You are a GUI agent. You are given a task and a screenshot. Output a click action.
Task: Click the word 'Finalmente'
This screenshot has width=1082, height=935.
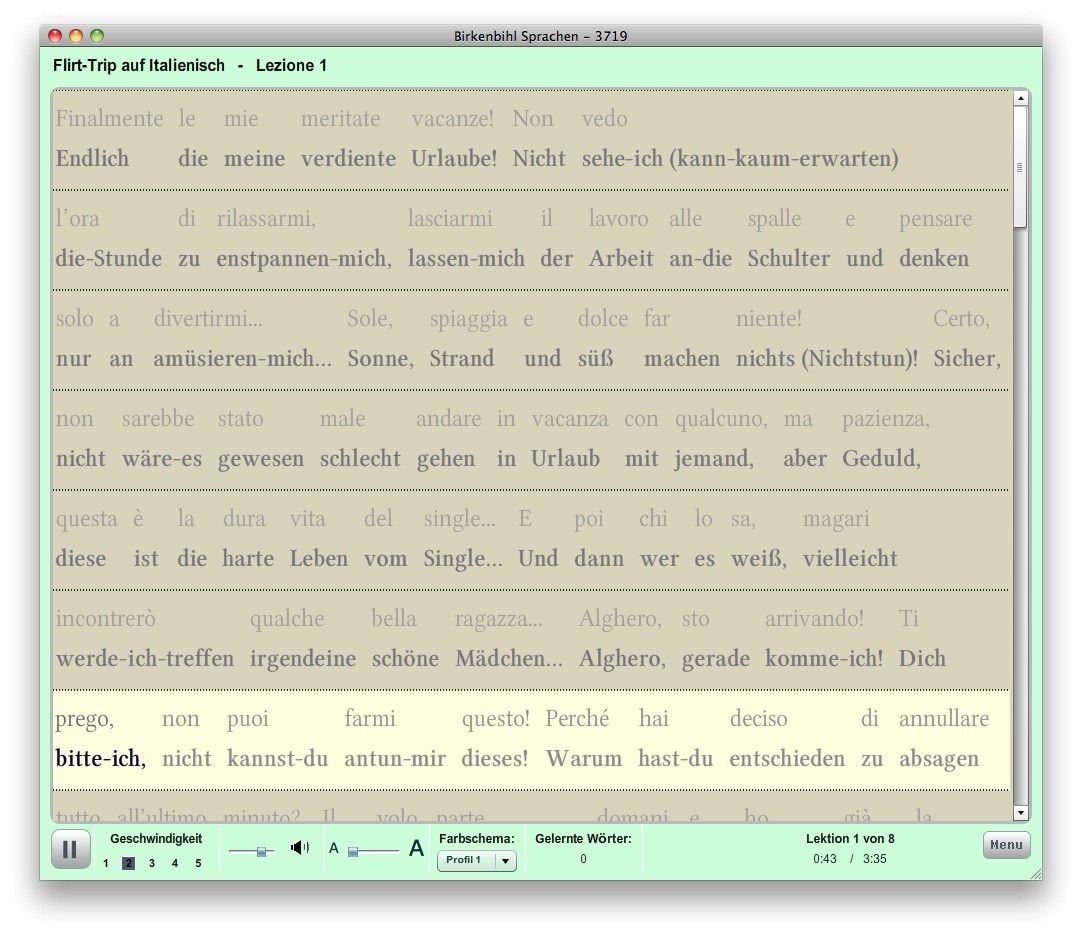109,119
